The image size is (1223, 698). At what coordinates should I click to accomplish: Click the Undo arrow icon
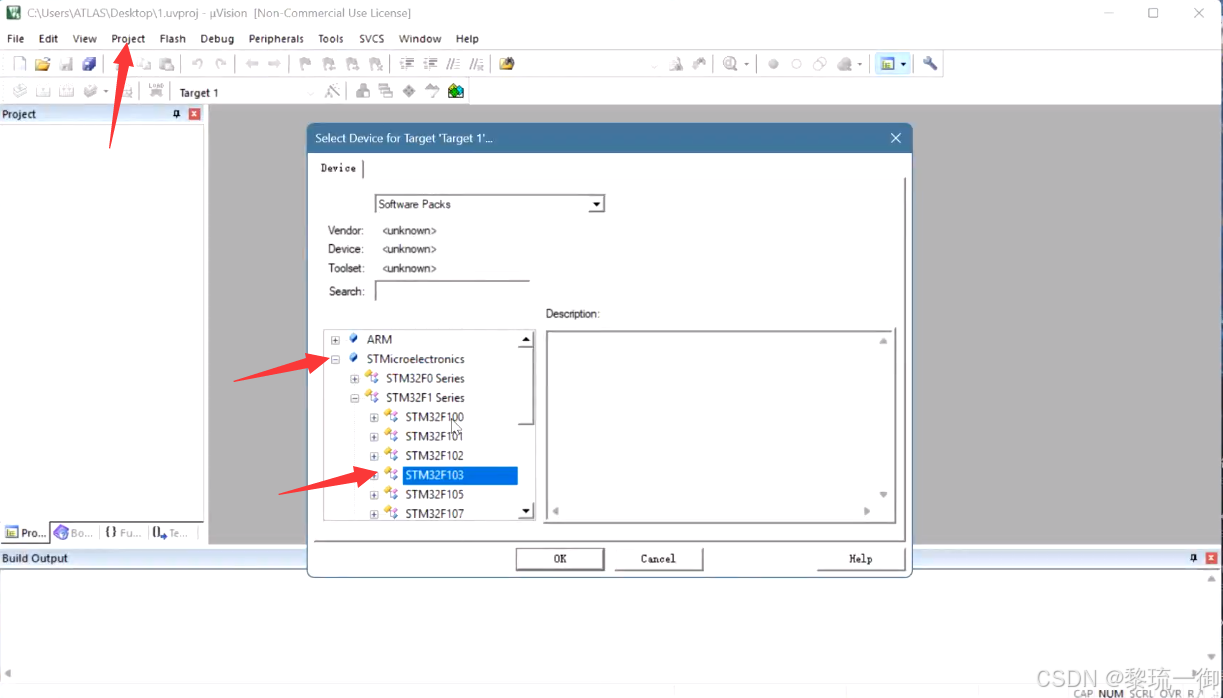[197, 64]
